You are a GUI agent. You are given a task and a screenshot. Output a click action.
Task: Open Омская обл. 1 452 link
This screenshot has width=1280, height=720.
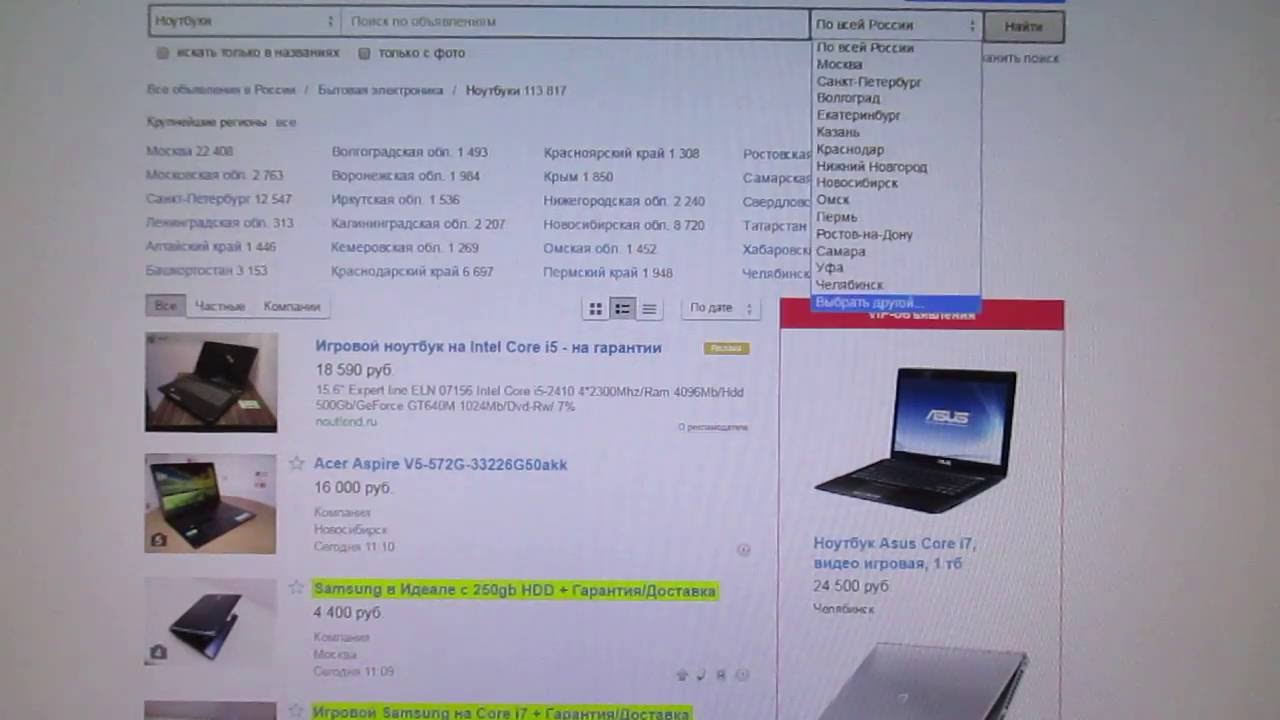coord(599,249)
